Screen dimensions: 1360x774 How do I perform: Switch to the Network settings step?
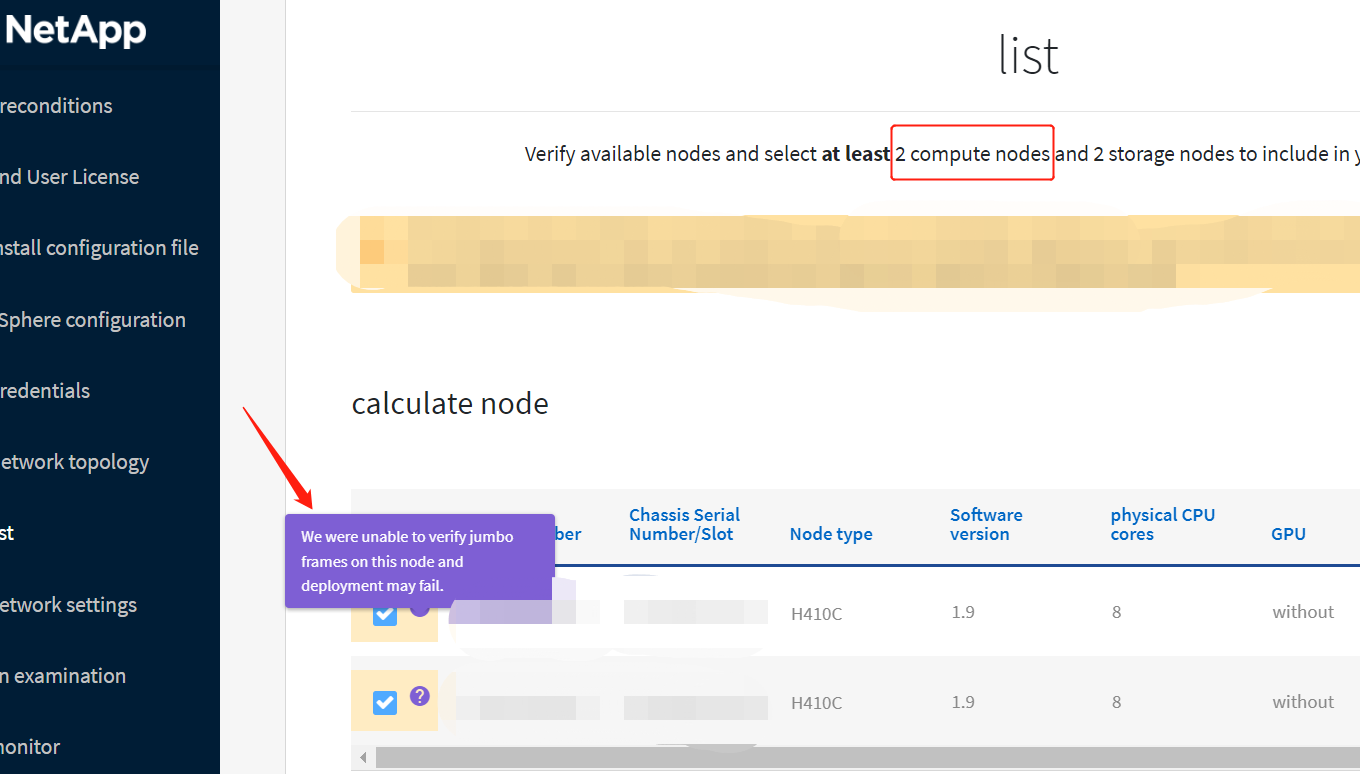coord(68,605)
